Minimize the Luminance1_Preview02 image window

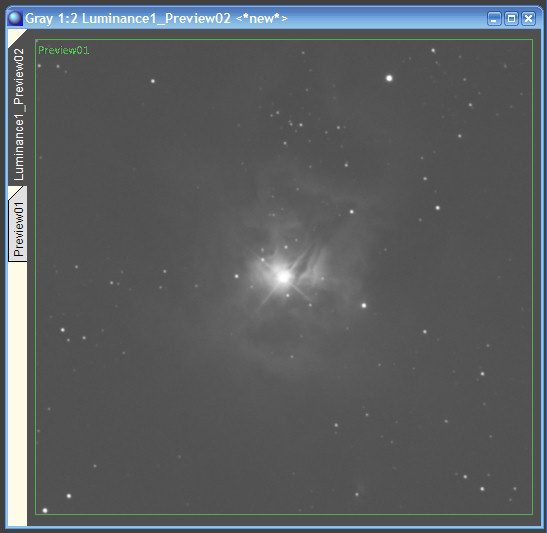tap(494, 18)
